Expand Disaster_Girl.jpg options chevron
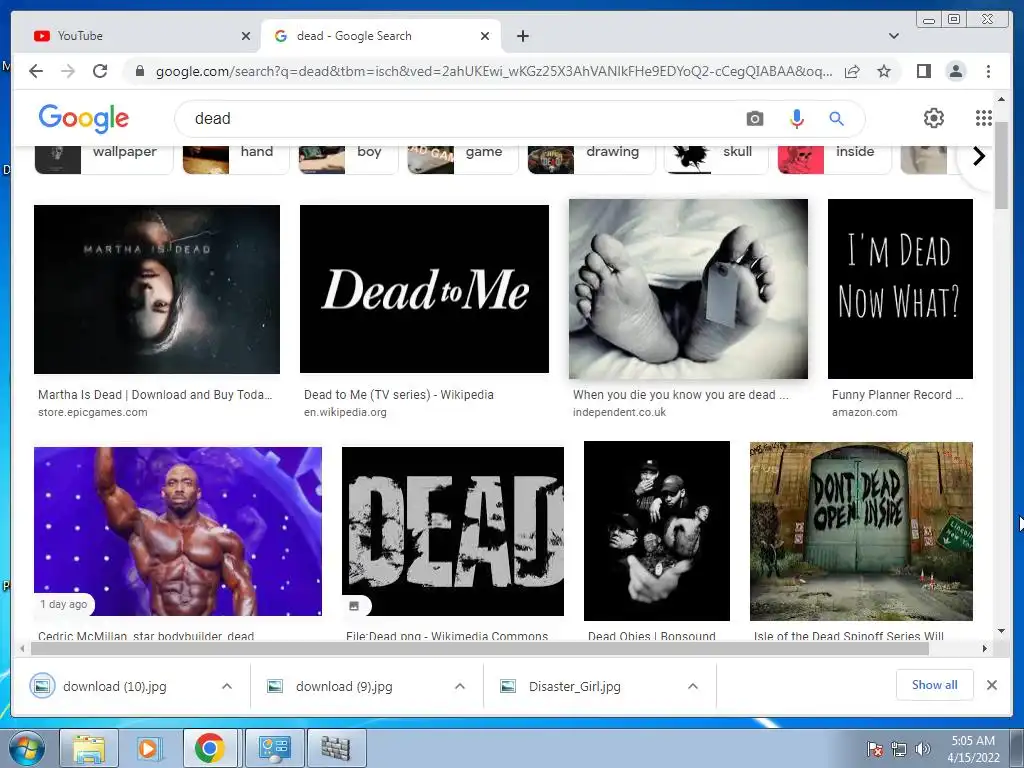1024x768 pixels. coord(693,686)
